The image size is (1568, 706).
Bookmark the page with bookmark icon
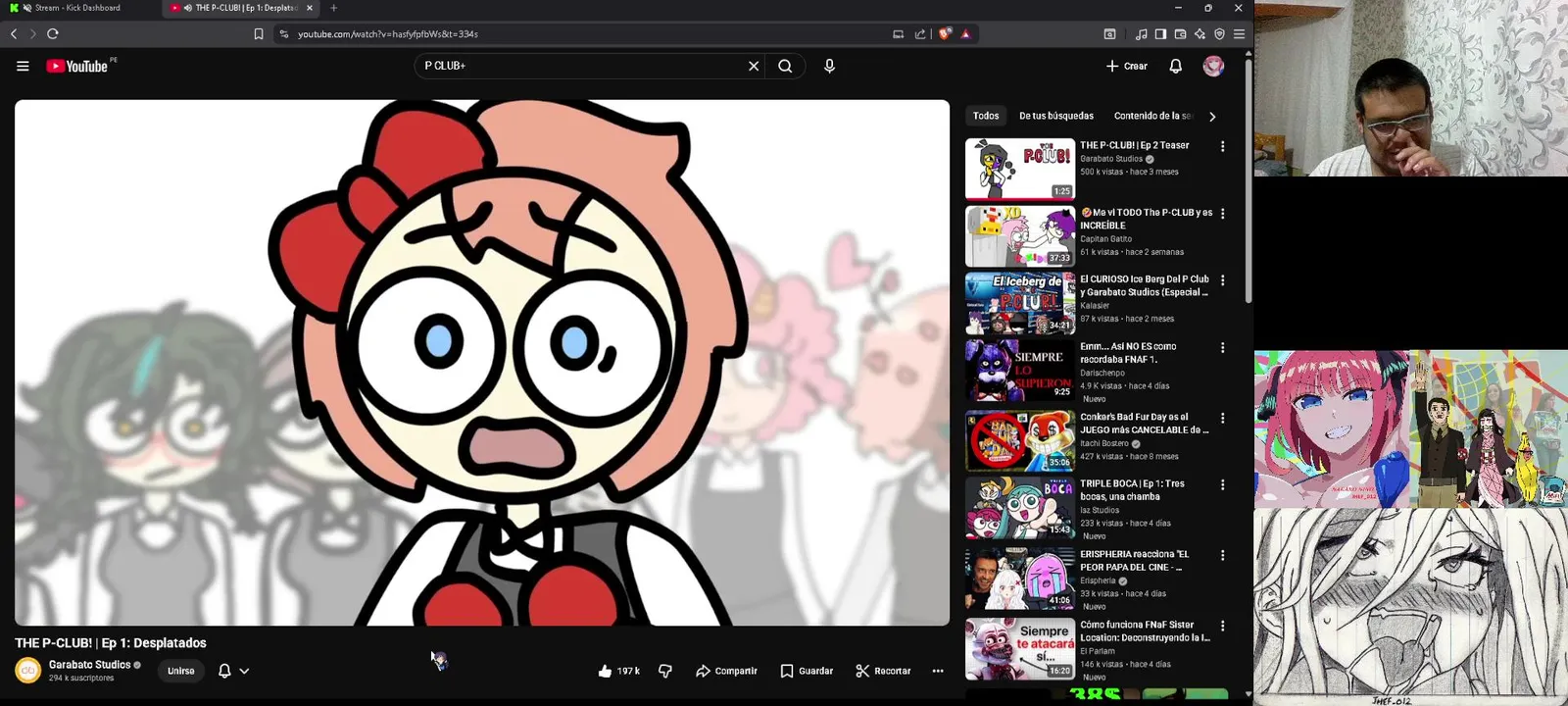[259, 33]
